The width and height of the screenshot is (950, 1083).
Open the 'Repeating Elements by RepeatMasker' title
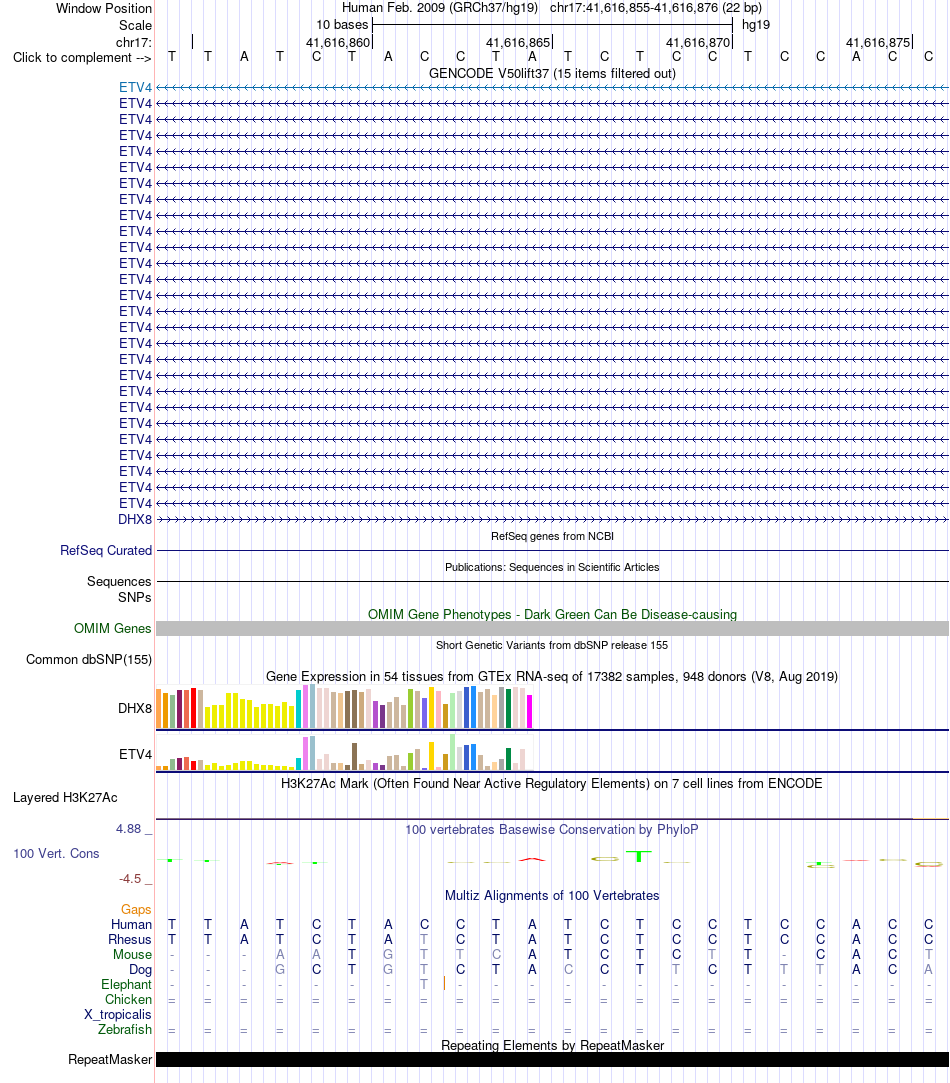(552, 1045)
